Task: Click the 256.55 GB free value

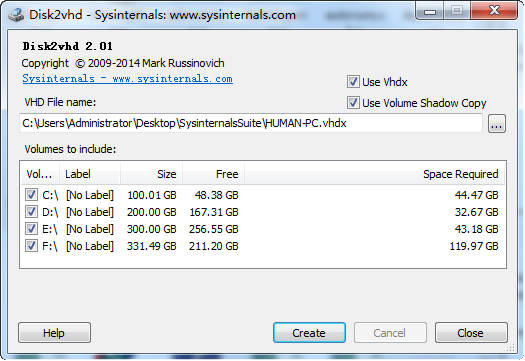Action: (214, 229)
